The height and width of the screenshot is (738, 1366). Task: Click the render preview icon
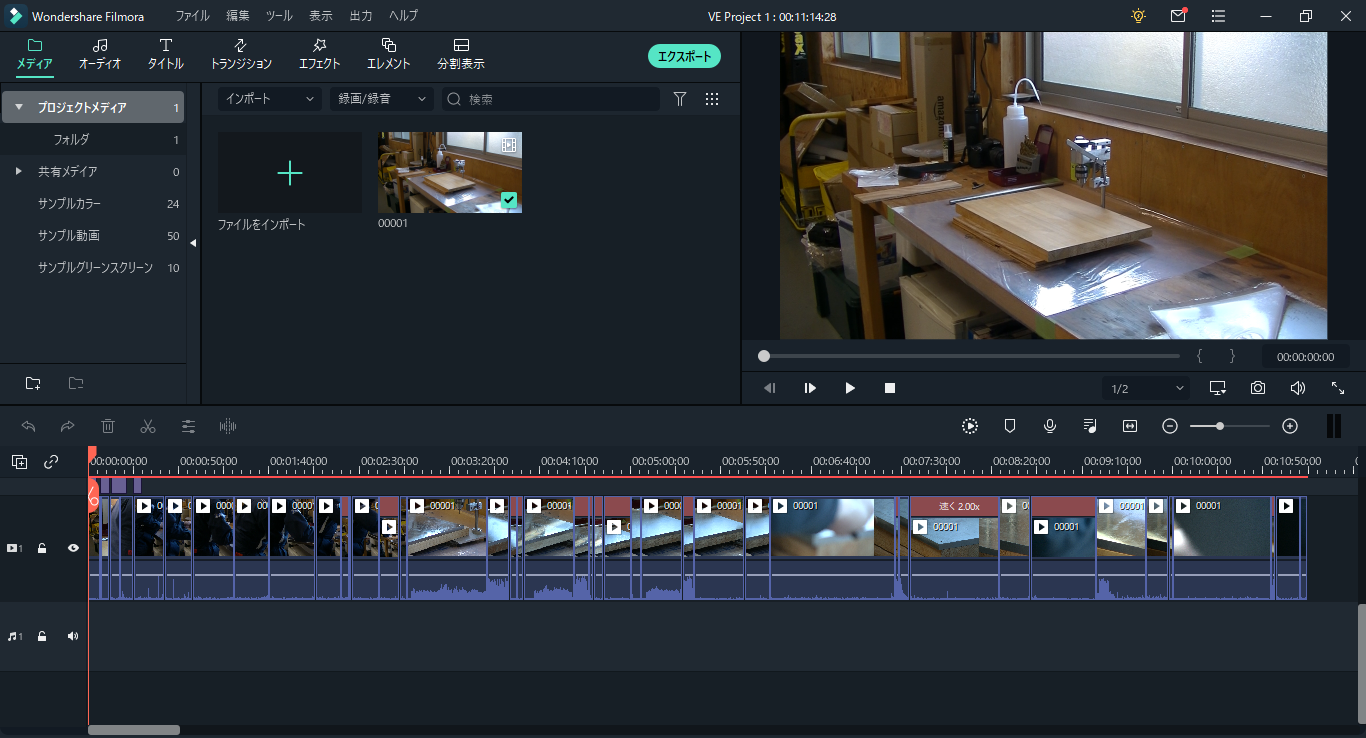coord(970,426)
